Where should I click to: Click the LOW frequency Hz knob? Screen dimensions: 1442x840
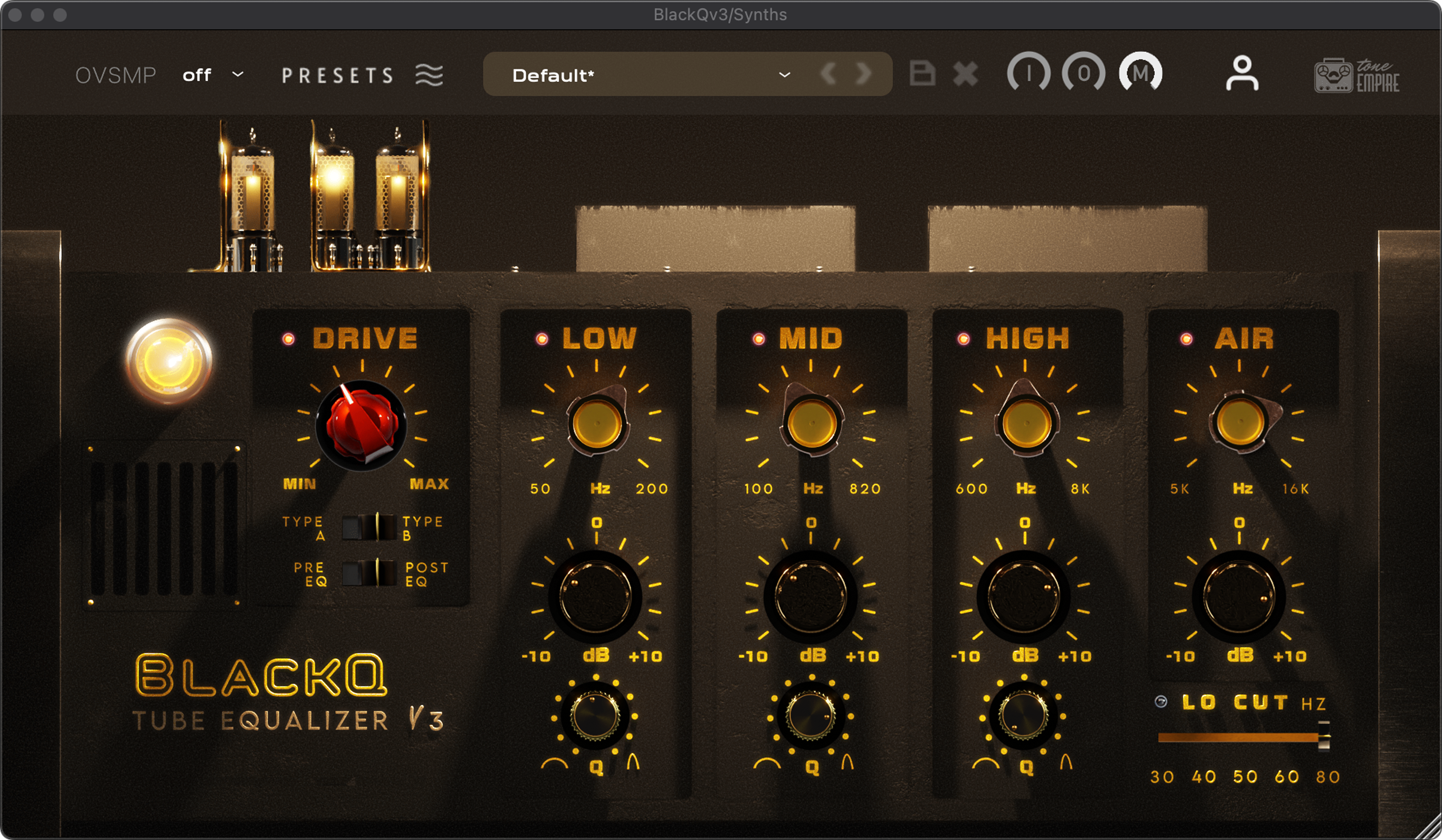click(x=597, y=424)
